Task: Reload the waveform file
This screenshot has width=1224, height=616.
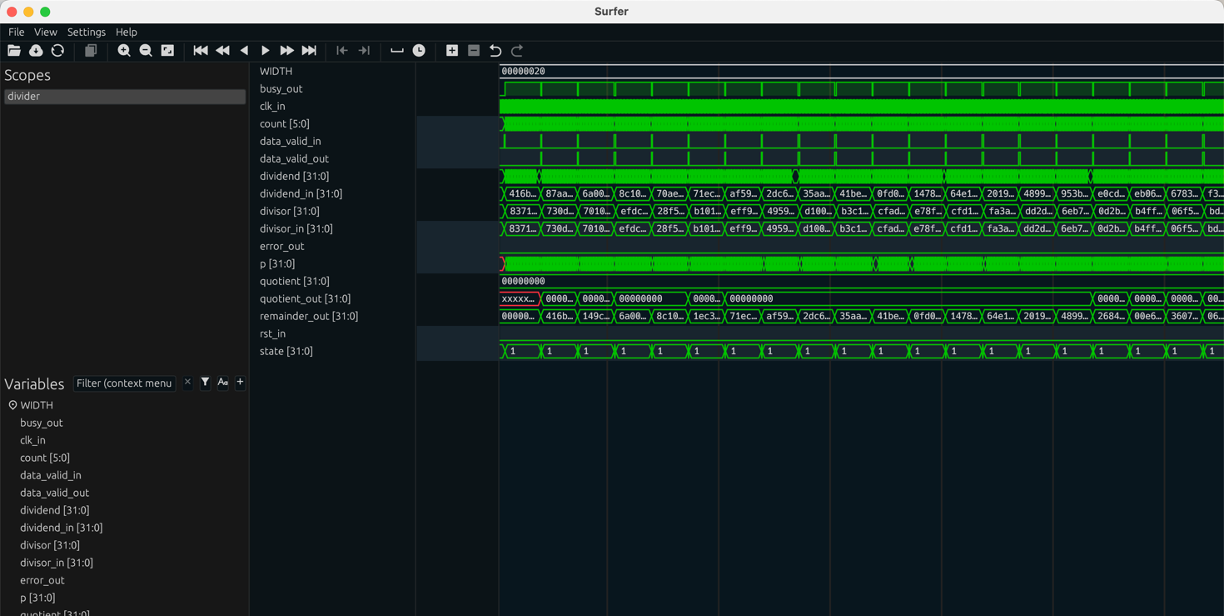Action: coord(58,51)
